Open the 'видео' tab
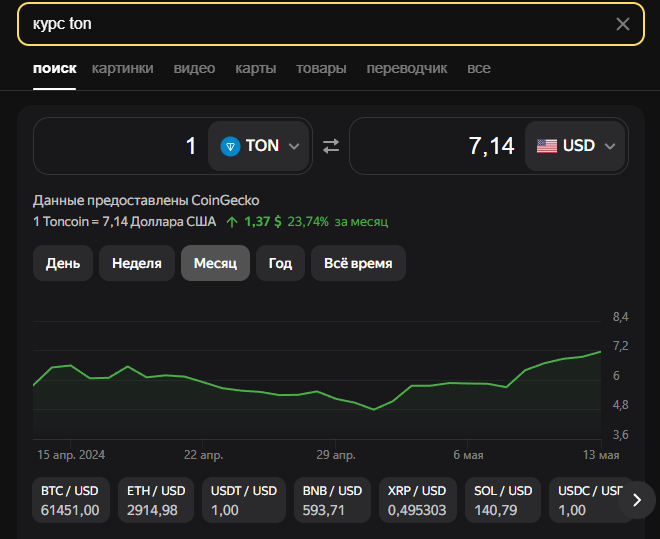Screen dimensions: 660x539 pos(194,68)
